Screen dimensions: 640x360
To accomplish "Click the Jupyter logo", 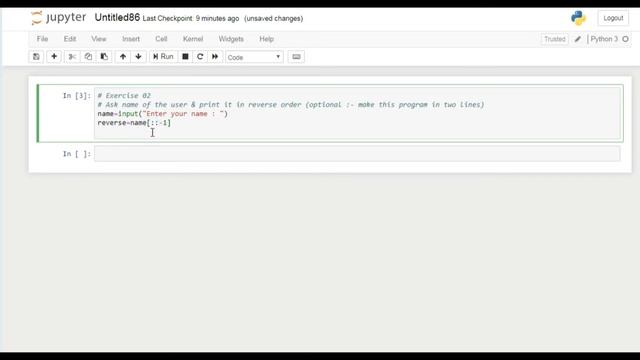I will pyautogui.click(x=58, y=18).
